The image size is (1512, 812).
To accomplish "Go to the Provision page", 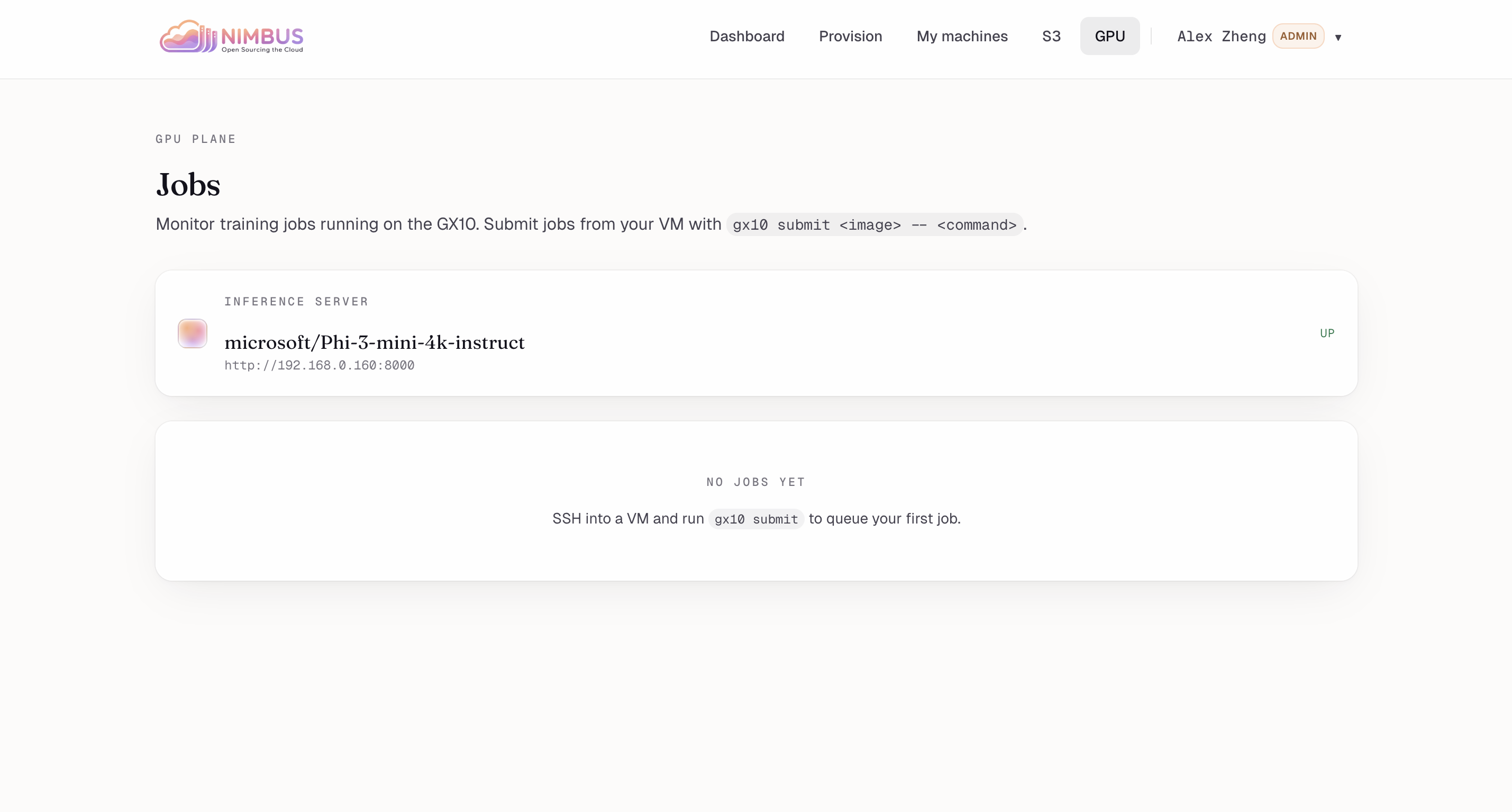I will tap(850, 37).
